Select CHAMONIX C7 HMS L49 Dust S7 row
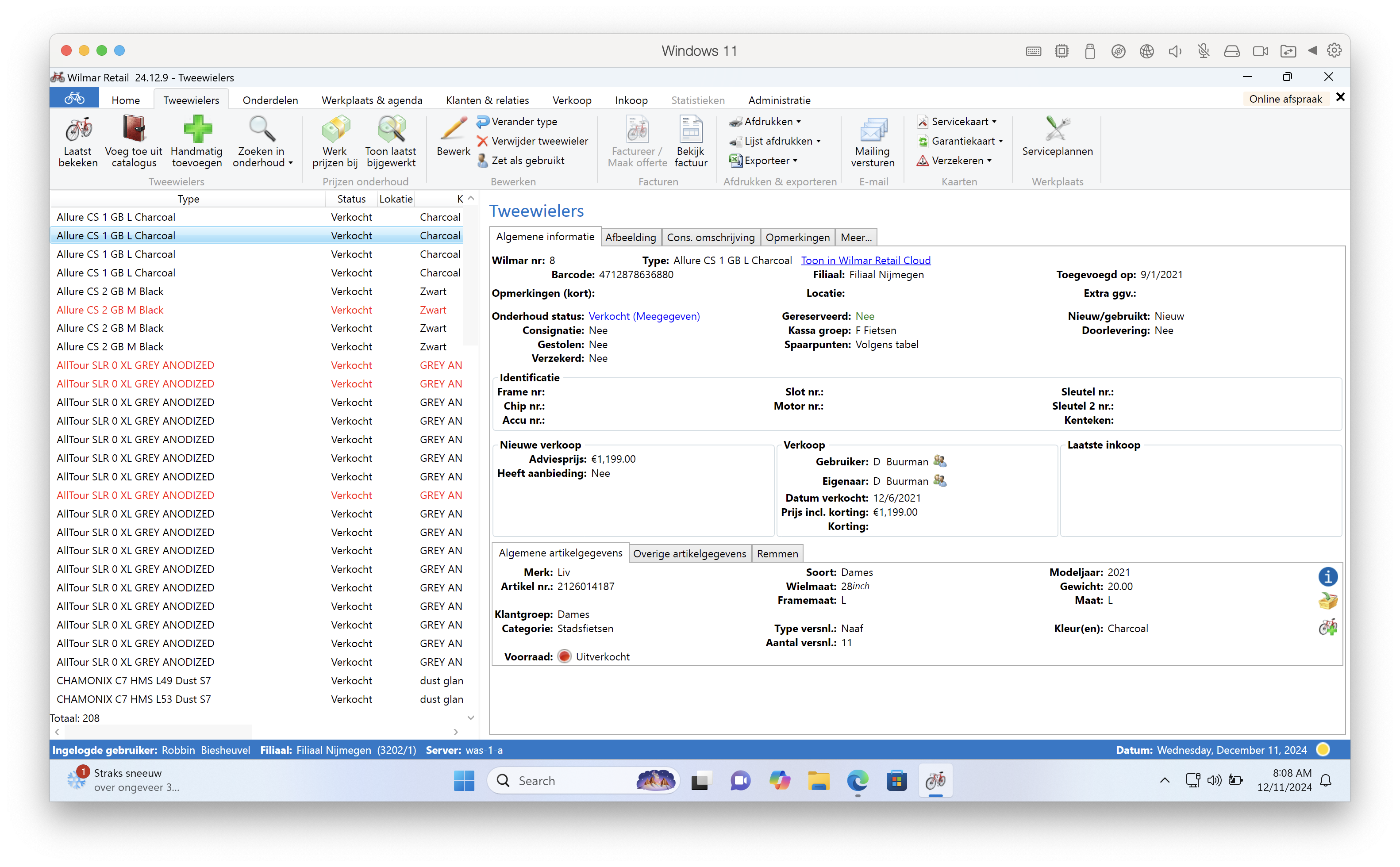This screenshot has width=1400, height=867. click(256, 680)
